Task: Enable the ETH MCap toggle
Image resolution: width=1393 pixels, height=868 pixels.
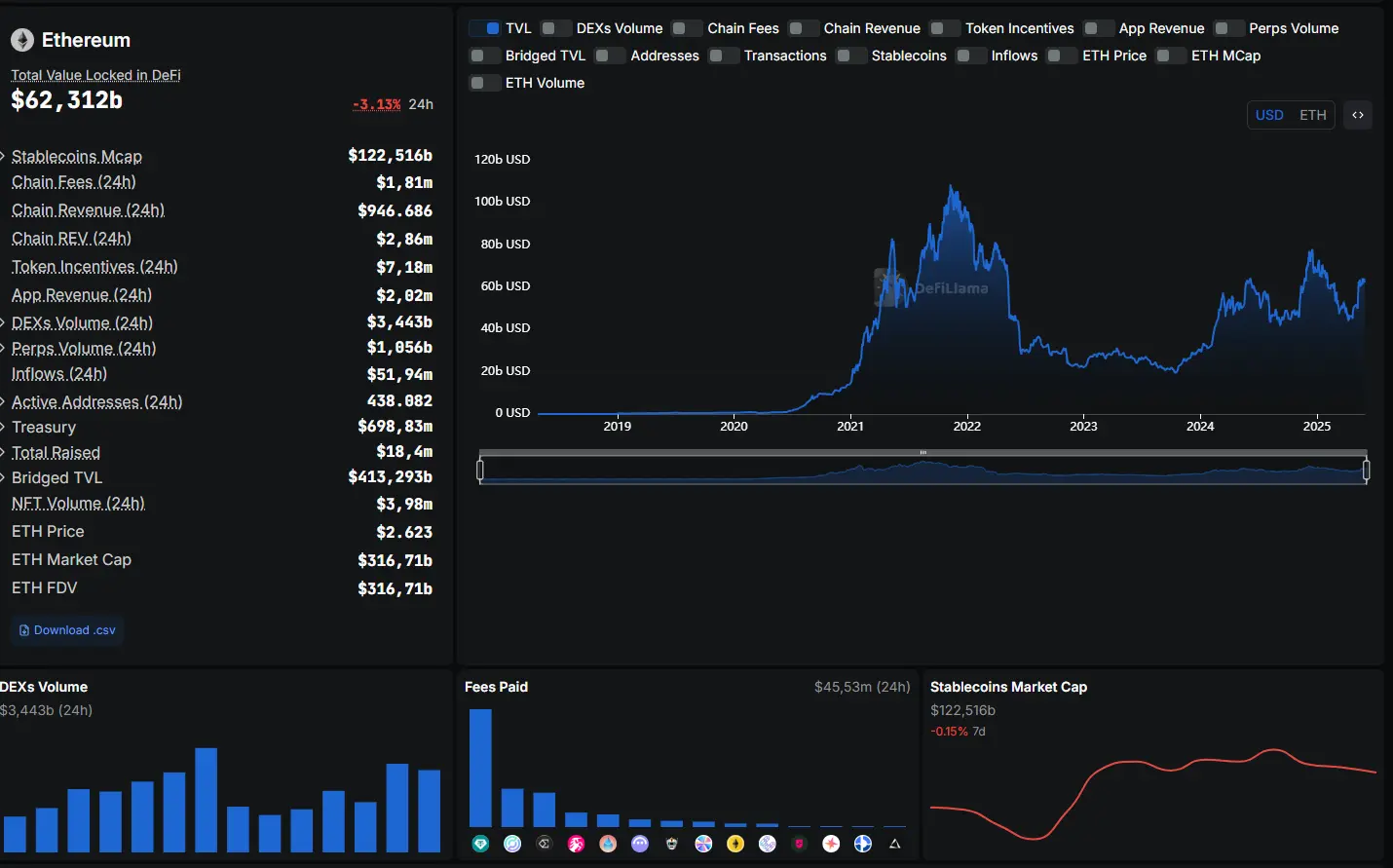Action: click(1171, 56)
